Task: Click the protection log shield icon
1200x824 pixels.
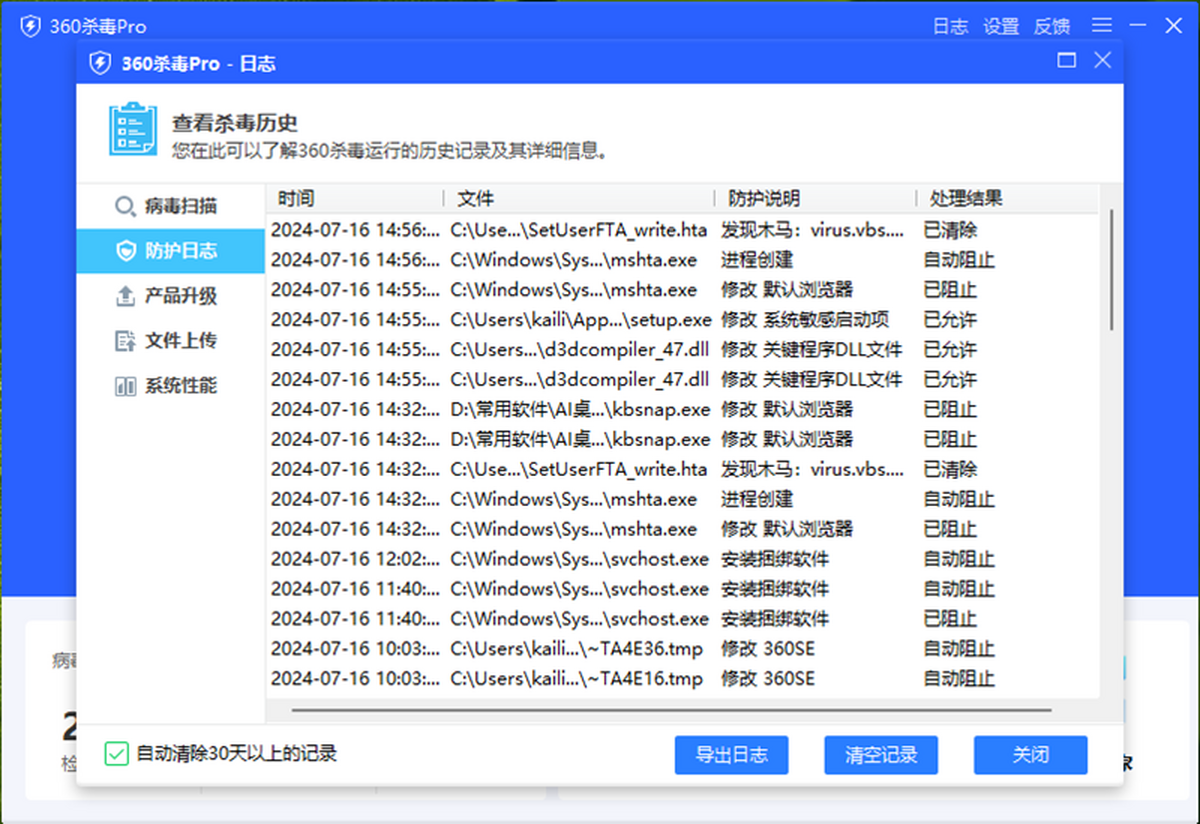Action: click(126, 251)
